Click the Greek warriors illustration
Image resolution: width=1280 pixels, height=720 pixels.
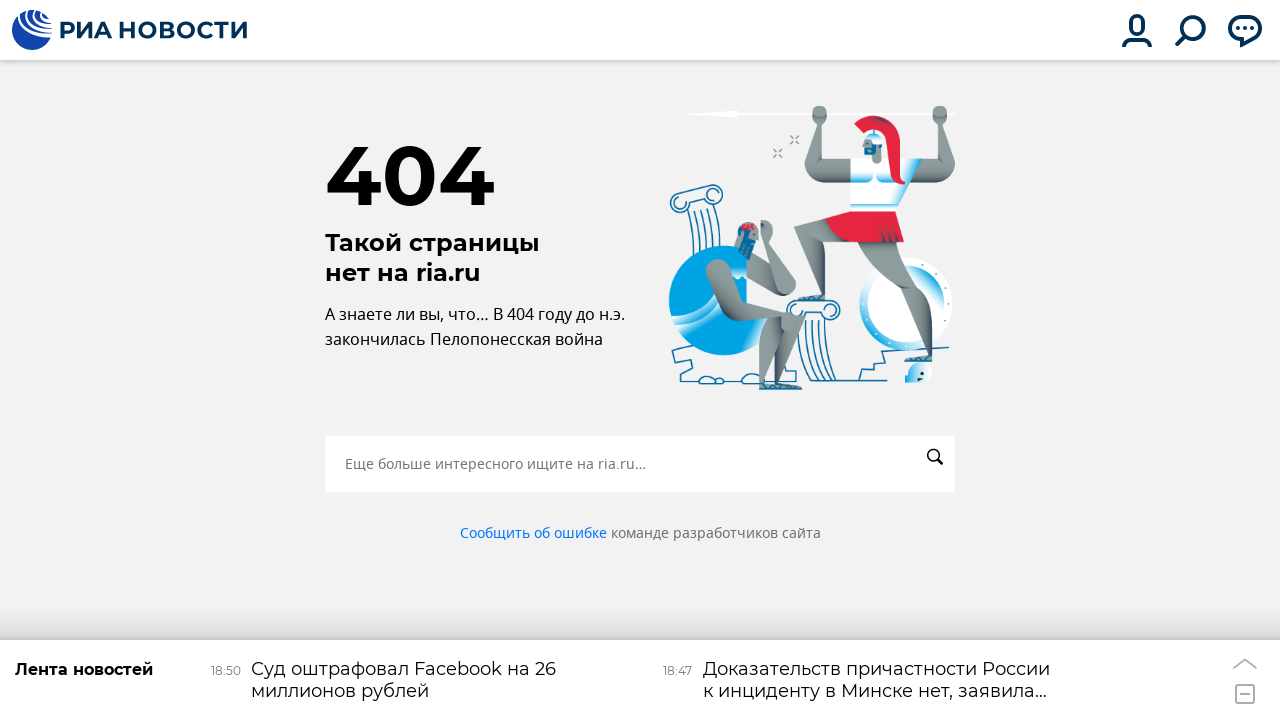[811, 248]
